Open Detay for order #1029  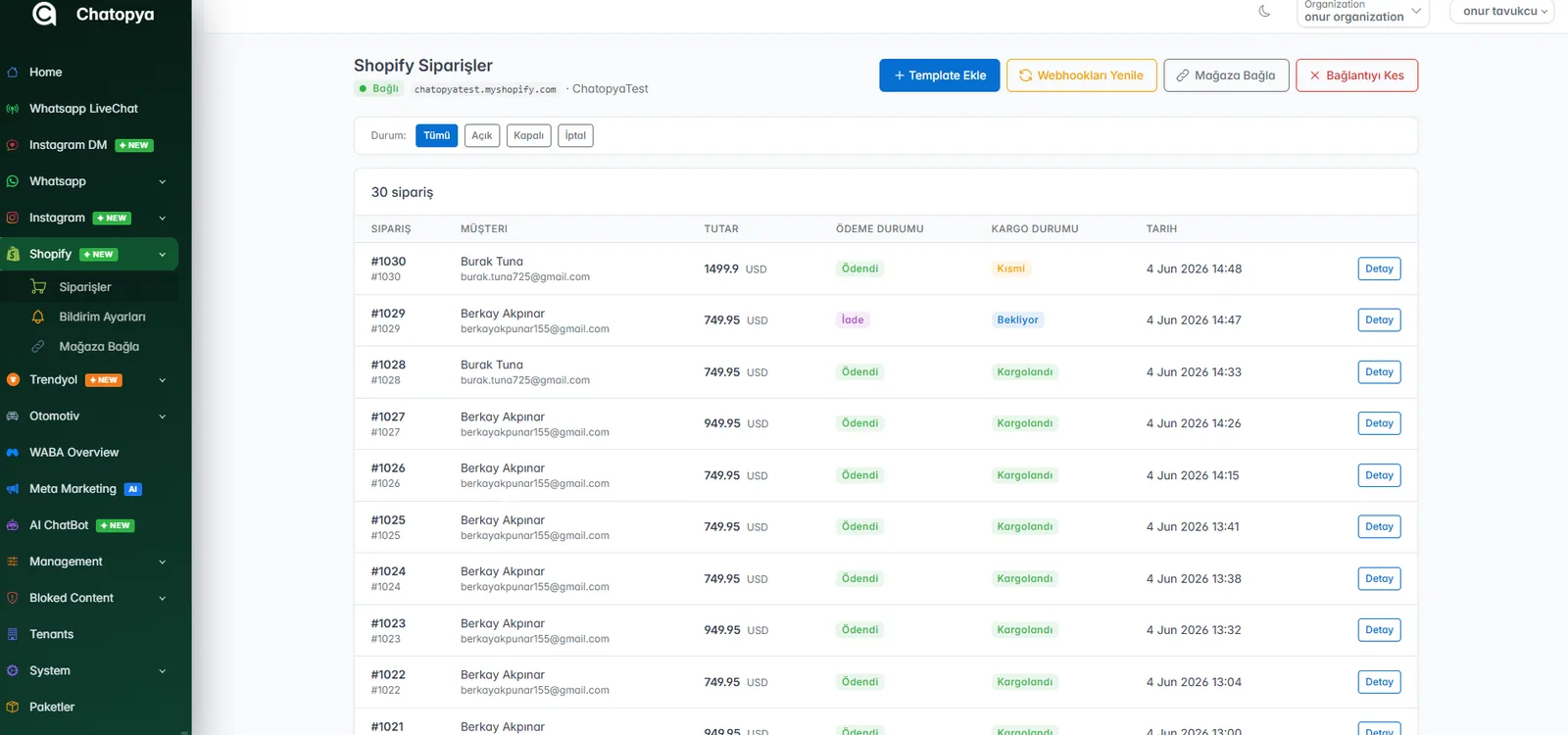click(1379, 320)
